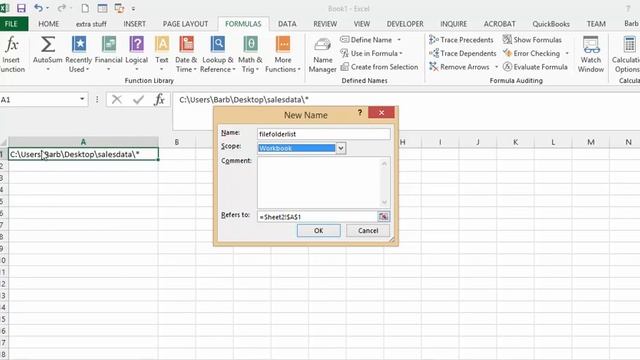This screenshot has width=640, height=360.
Task: Expand the Error Checking dropdown arrow
Action: (567, 53)
